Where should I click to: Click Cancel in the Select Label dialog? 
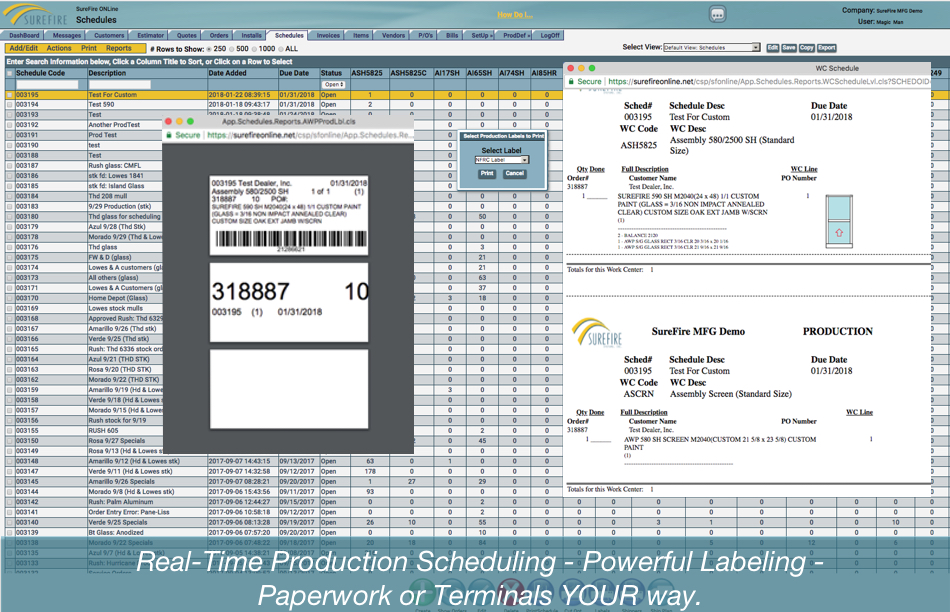(514, 174)
